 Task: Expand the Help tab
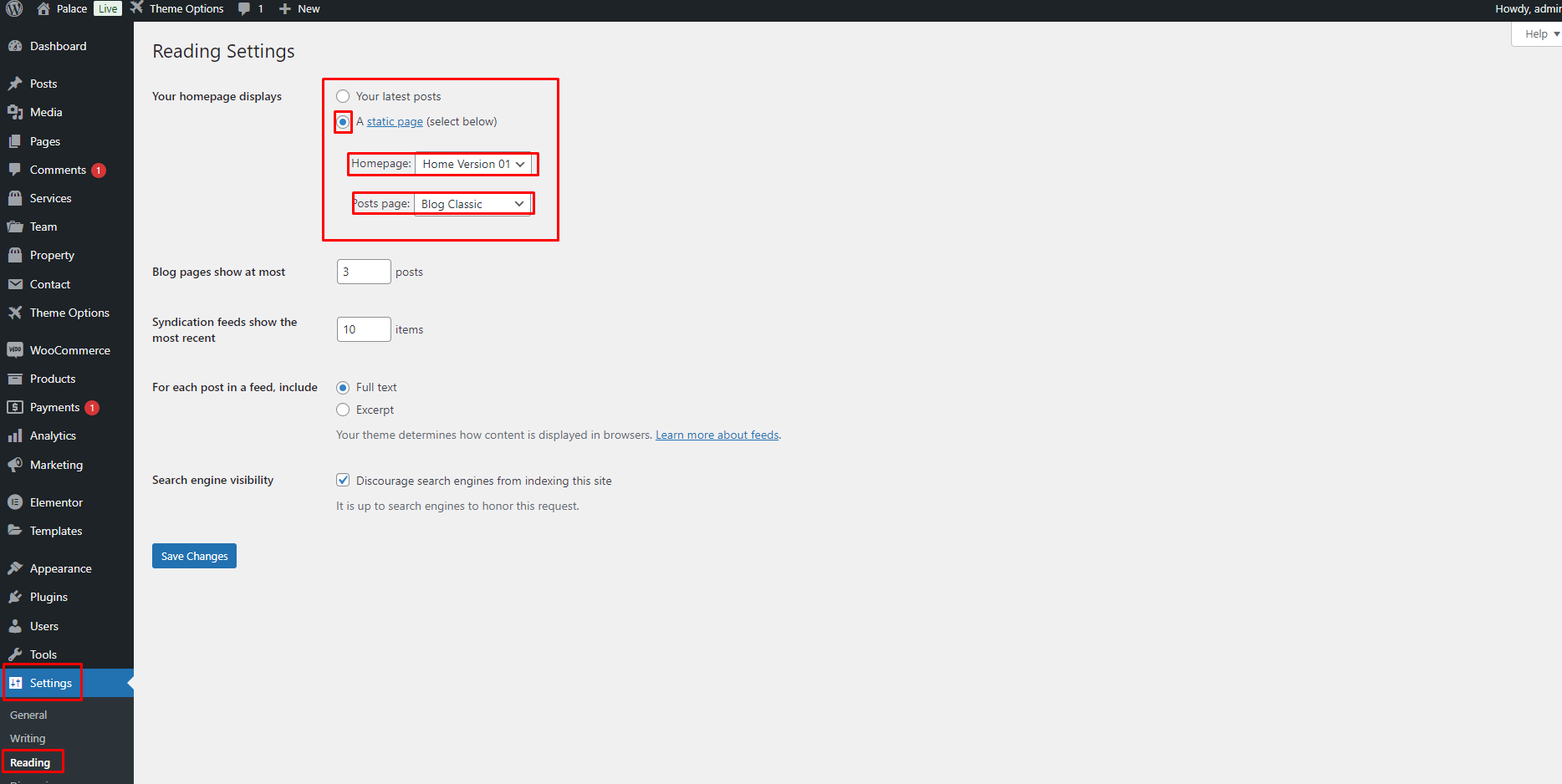(1541, 34)
